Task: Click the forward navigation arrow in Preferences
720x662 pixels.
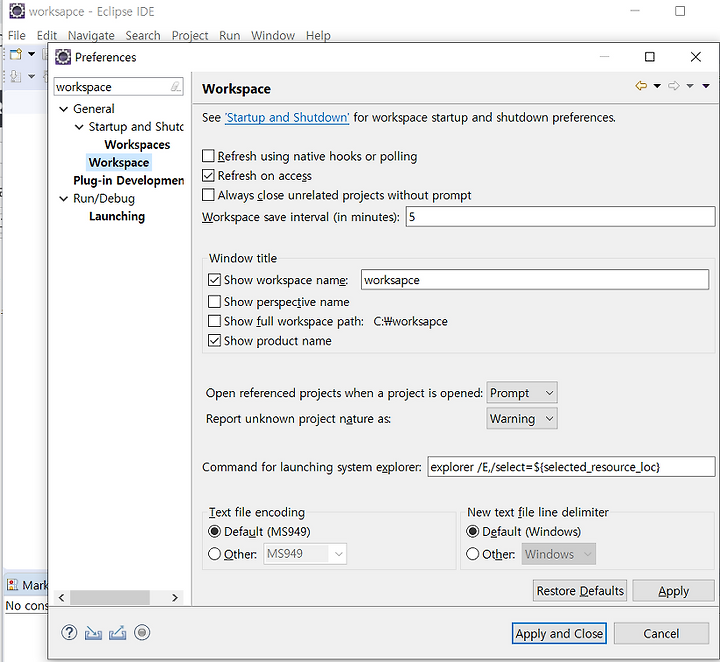Action: pyautogui.click(x=674, y=86)
